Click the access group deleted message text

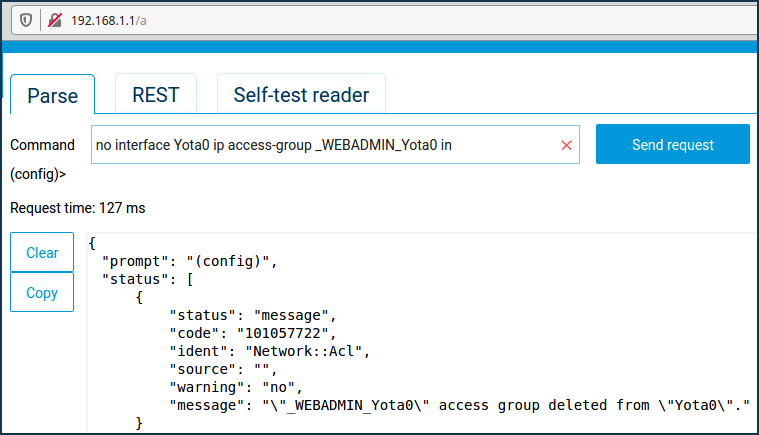(505, 404)
